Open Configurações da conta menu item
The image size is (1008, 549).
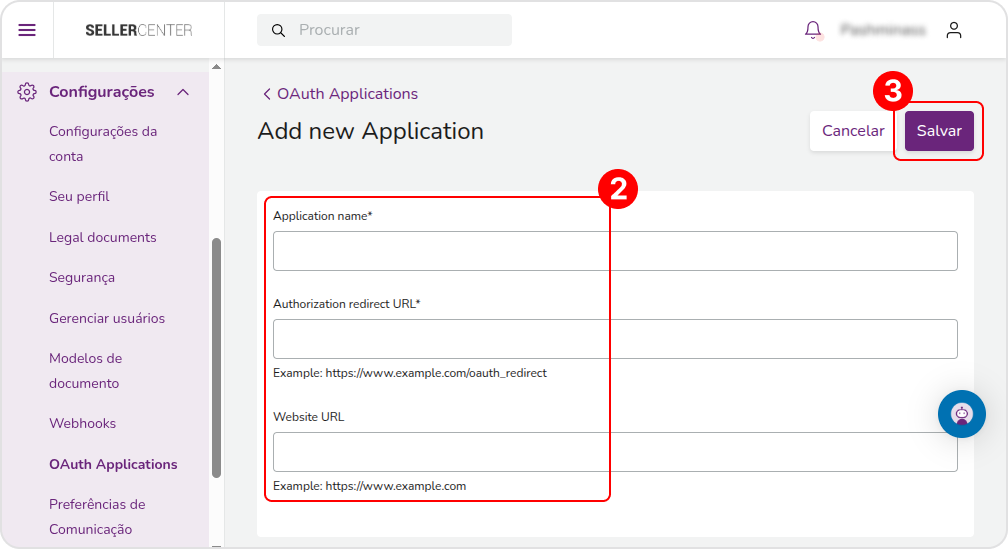pyautogui.click(x=103, y=143)
